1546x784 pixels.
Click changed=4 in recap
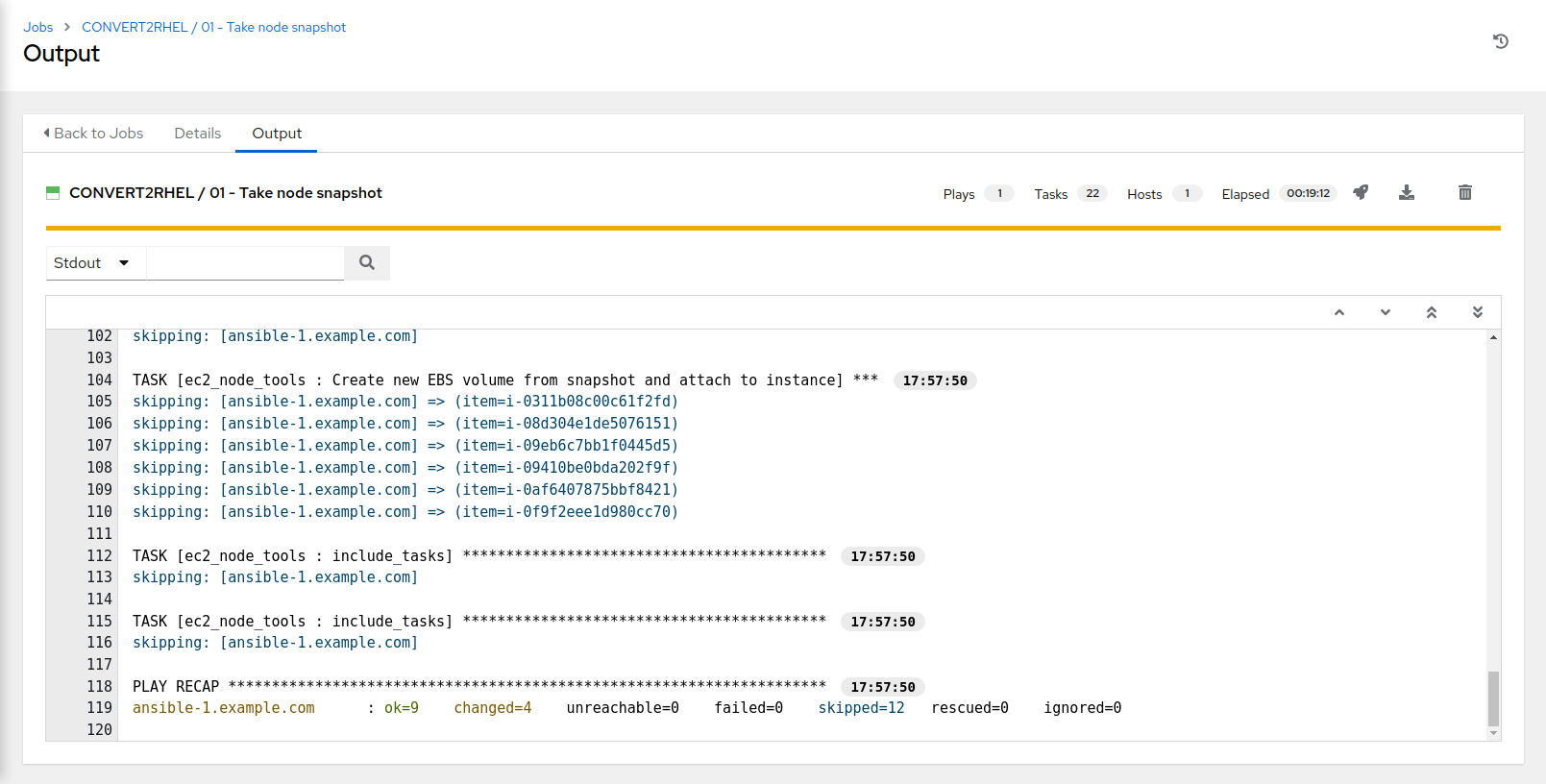click(493, 708)
